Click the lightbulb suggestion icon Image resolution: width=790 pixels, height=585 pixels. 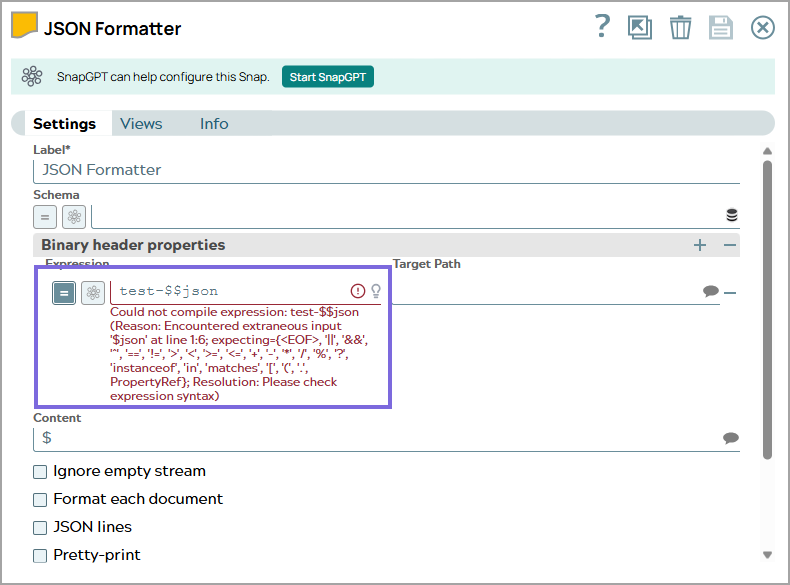376,291
